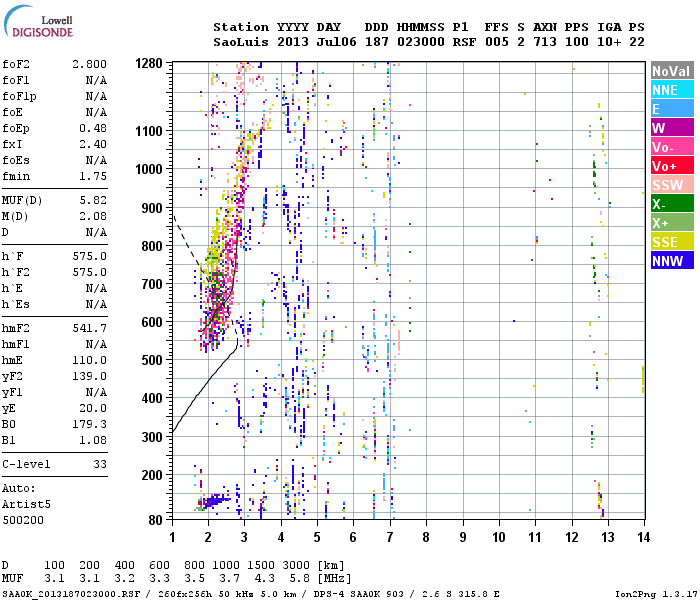This screenshot has height=600, width=700.
Task: Click the 10+ IGA header value
Action: (x=609, y=42)
